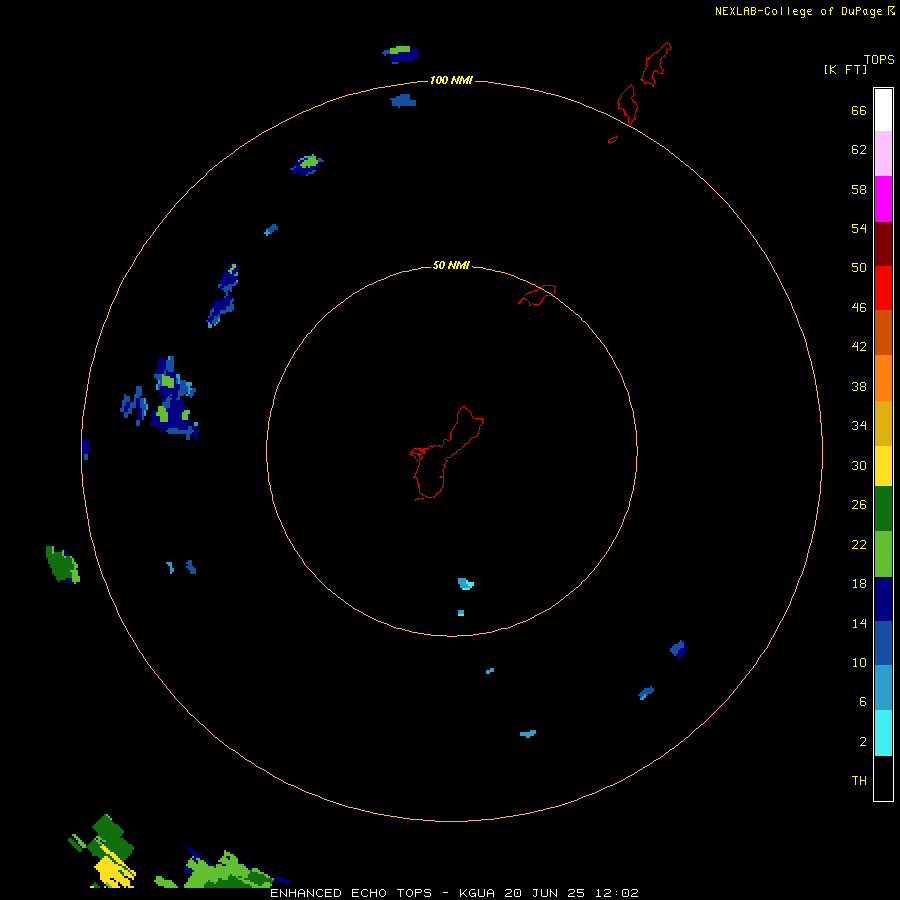Select the light blue 14 kft legend swatch
Image resolution: width=900 pixels, height=900 pixels.
[883, 687]
